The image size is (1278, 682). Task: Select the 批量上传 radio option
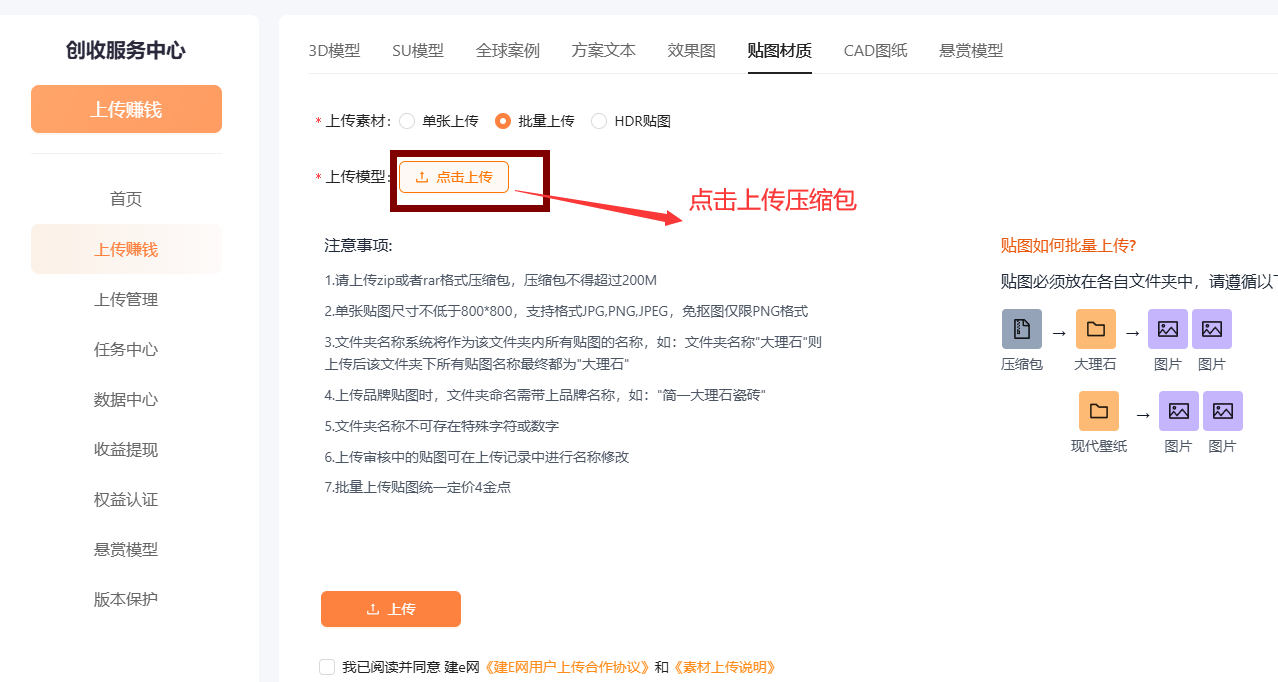(503, 121)
